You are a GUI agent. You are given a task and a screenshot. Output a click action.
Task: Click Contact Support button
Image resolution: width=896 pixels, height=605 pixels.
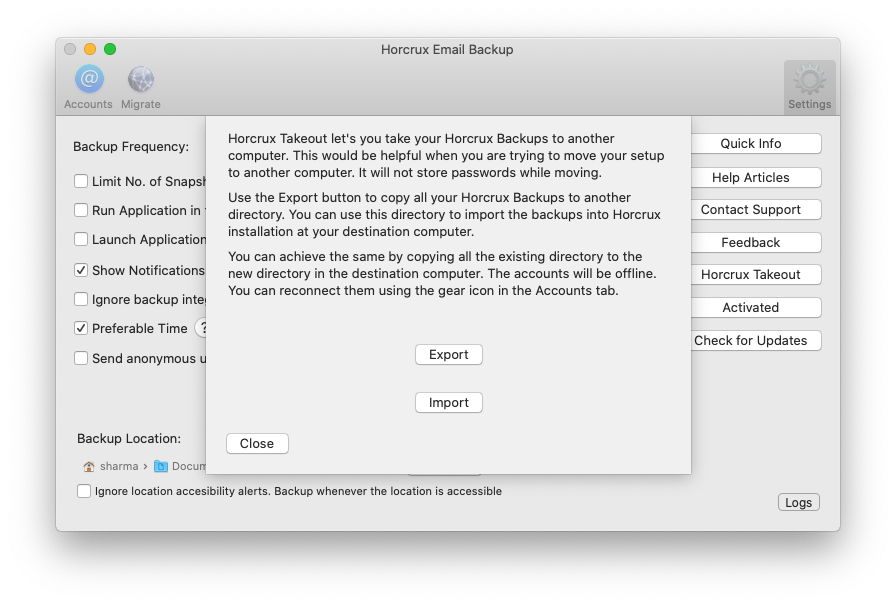point(755,210)
